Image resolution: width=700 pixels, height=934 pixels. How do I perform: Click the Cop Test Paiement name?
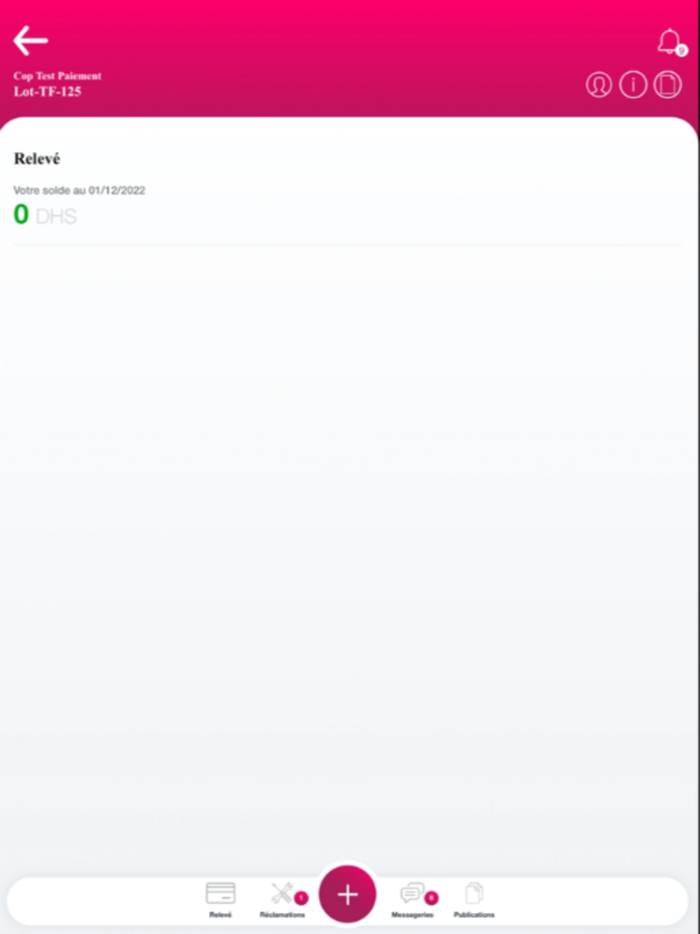click(x=57, y=76)
